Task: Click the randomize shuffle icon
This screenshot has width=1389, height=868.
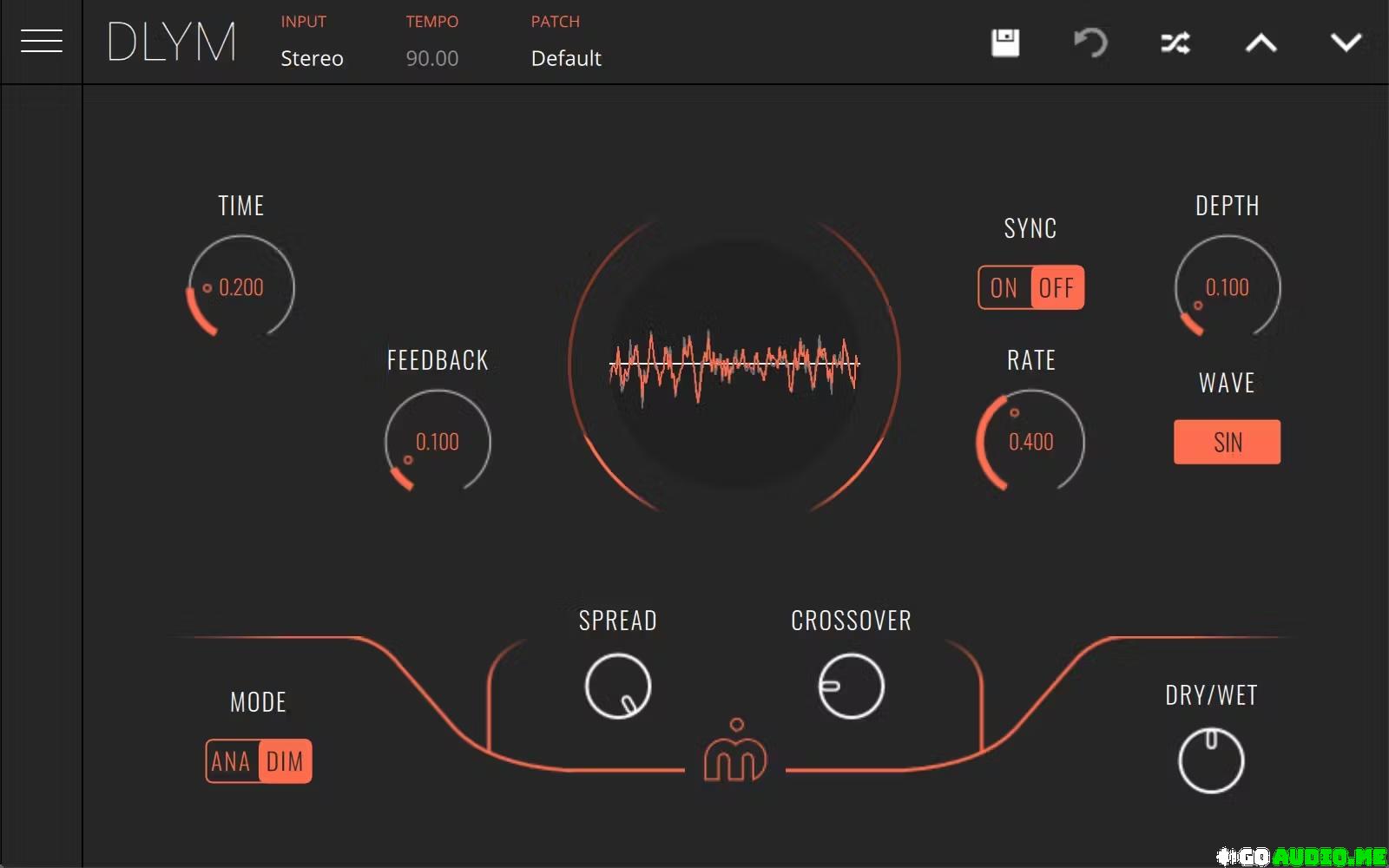Action: pos(1175,43)
